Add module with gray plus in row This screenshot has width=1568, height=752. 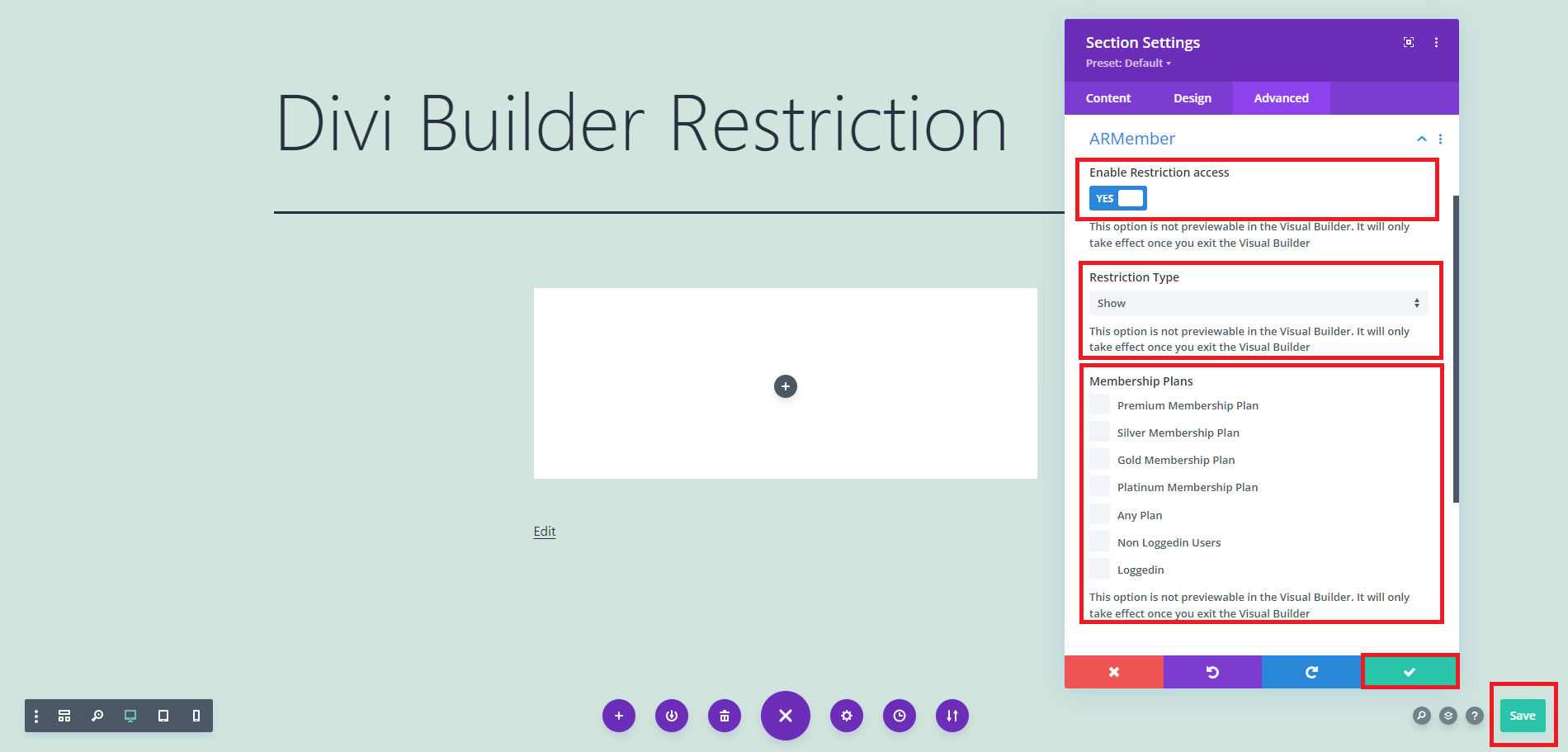coord(785,386)
